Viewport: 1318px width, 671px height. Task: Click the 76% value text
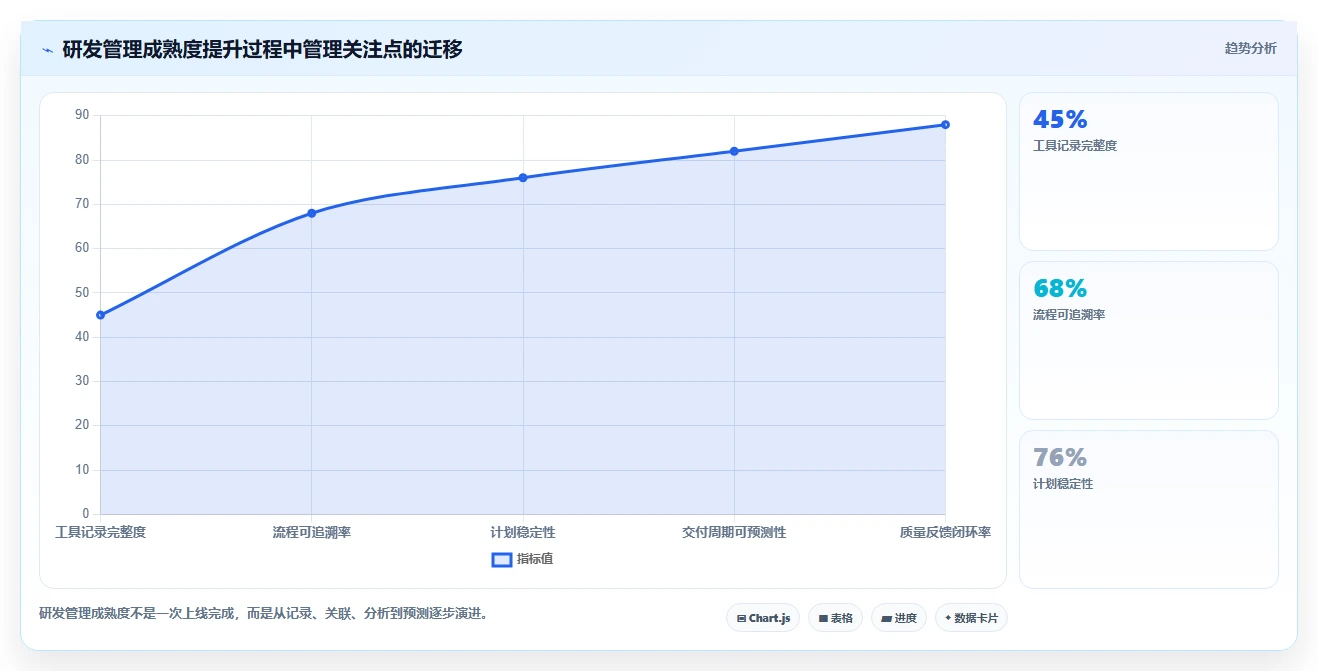pyautogui.click(x=1060, y=458)
